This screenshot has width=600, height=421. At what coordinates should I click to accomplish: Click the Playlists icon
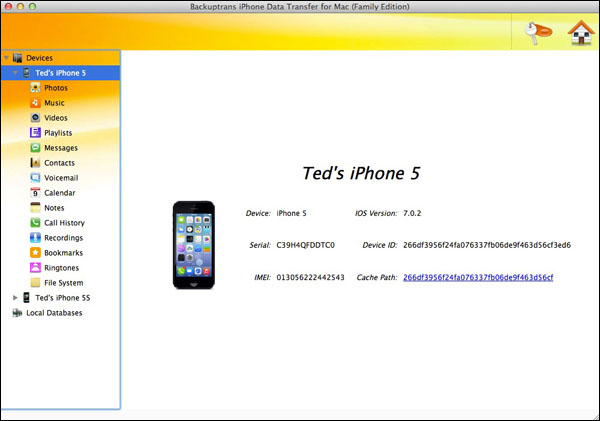(x=35, y=132)
